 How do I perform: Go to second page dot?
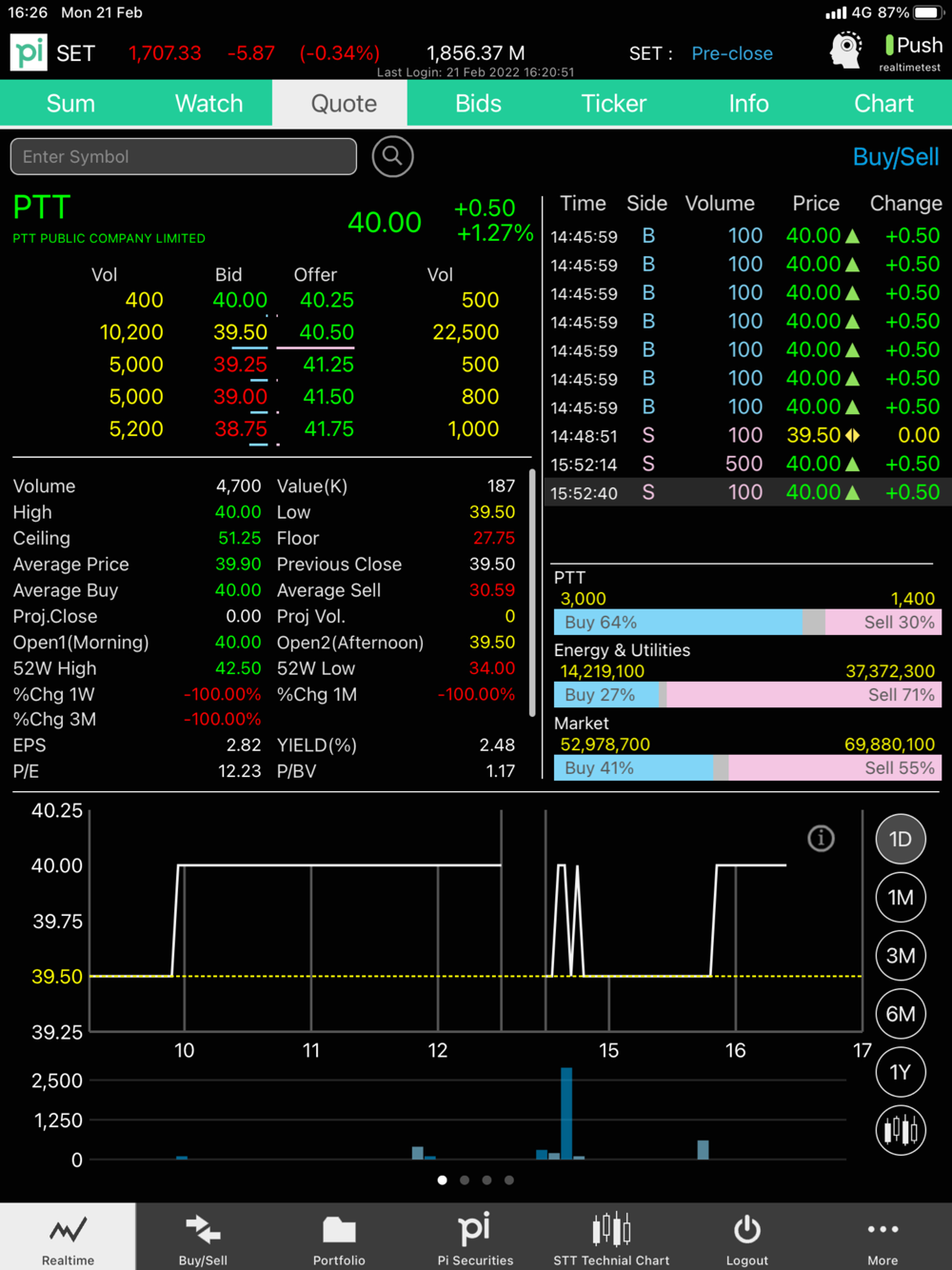pyautogui.click(x=465, y=1180)
